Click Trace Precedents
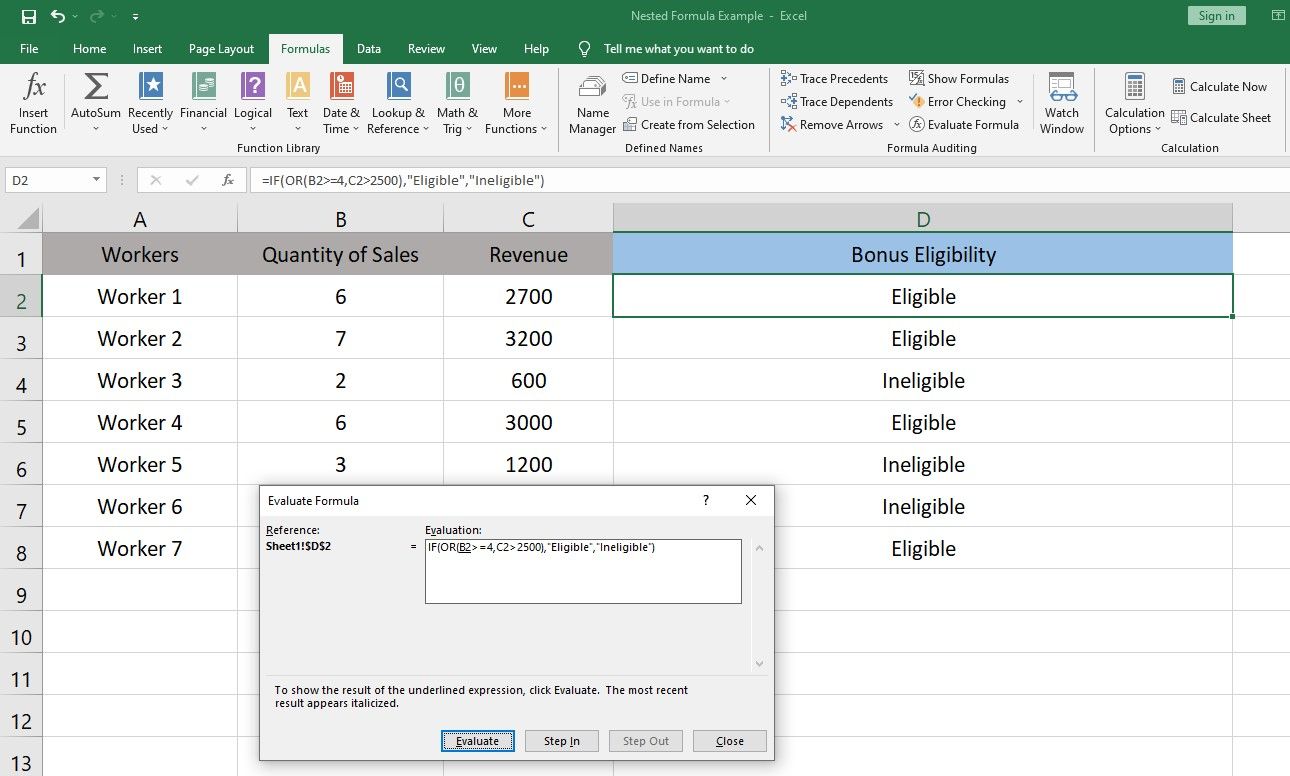This screenshot has width=1290, height=776. point(835,78)
